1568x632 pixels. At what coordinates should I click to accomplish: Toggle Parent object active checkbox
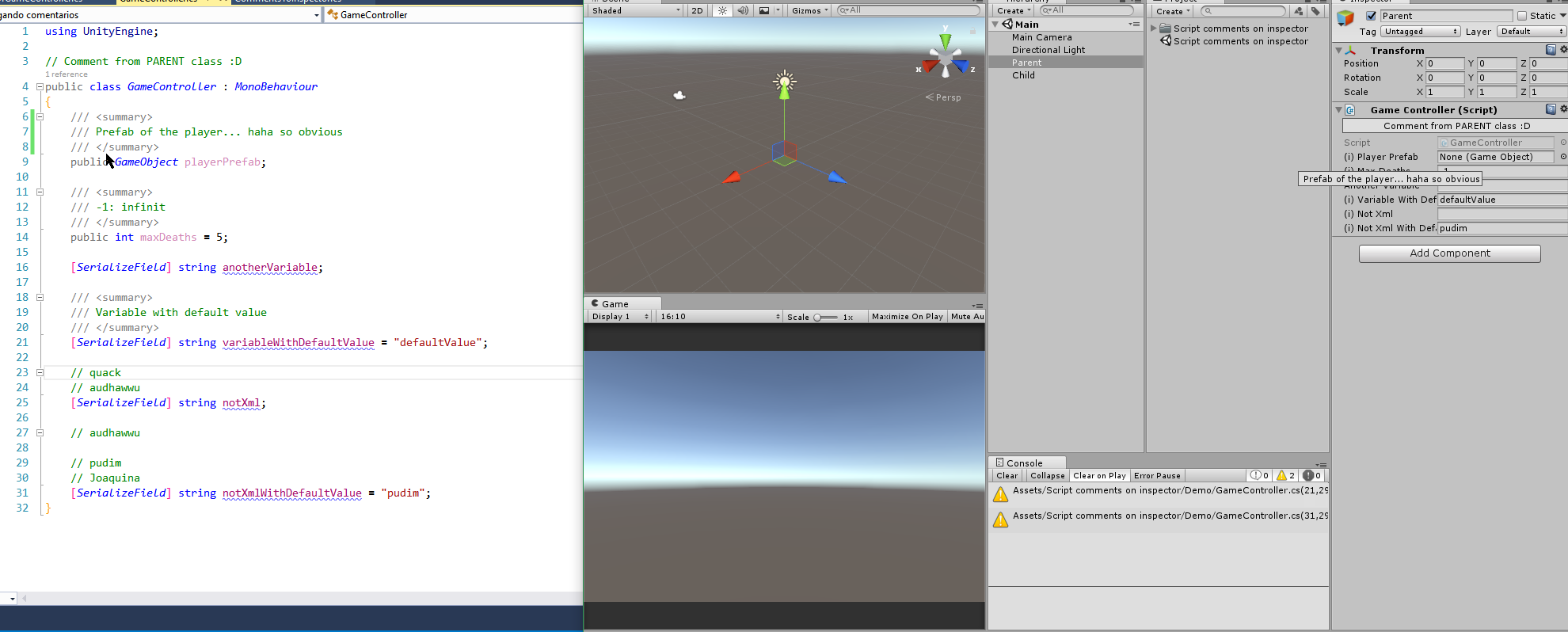(1371, 16)
